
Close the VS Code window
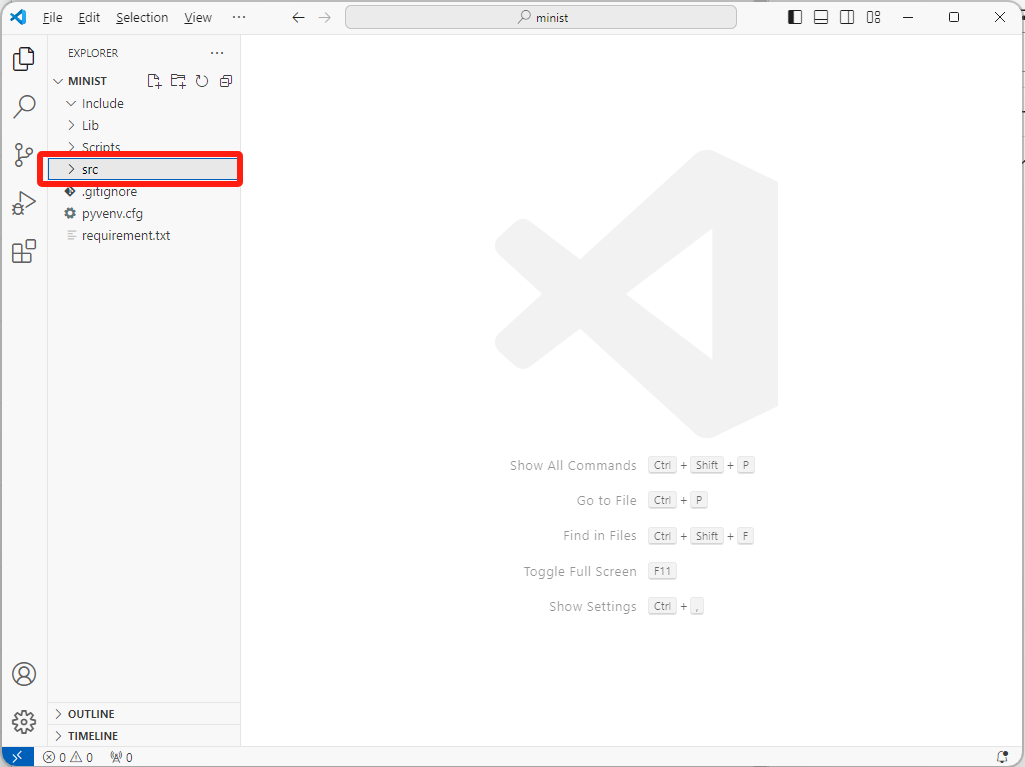(1000, 17)
